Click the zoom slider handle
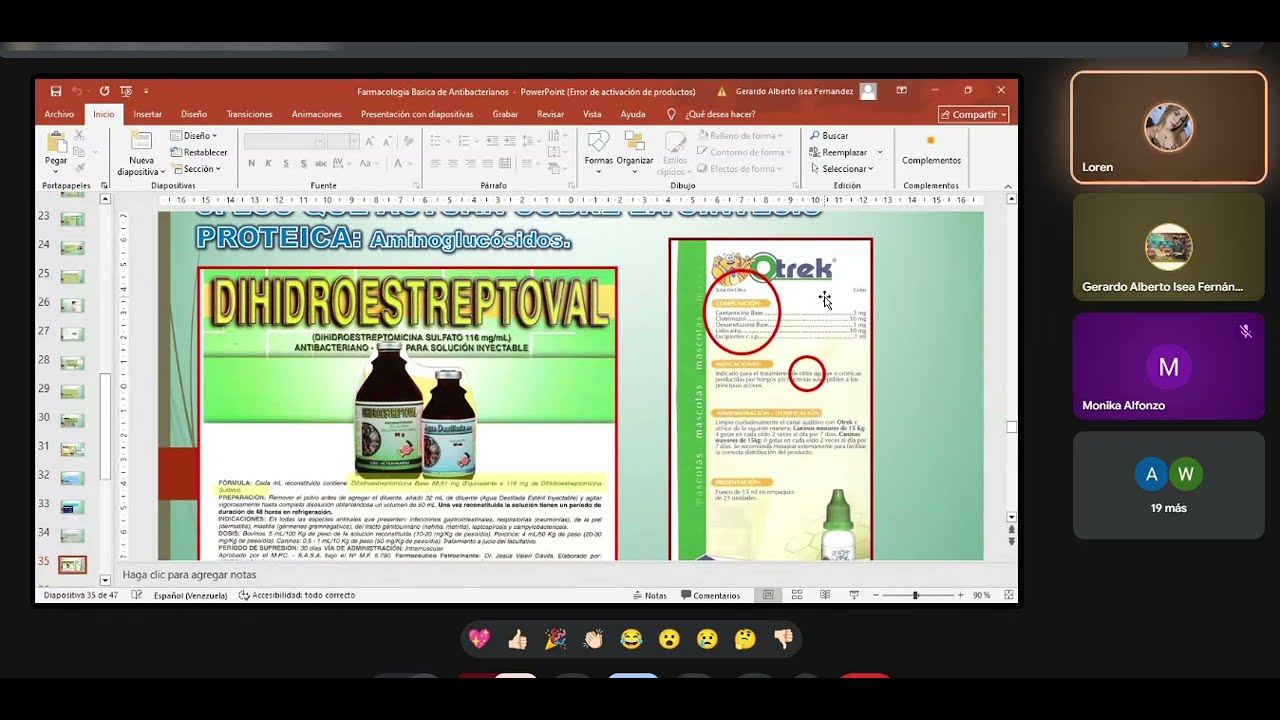The image size is (1280, 720). [x=914, y=595]
